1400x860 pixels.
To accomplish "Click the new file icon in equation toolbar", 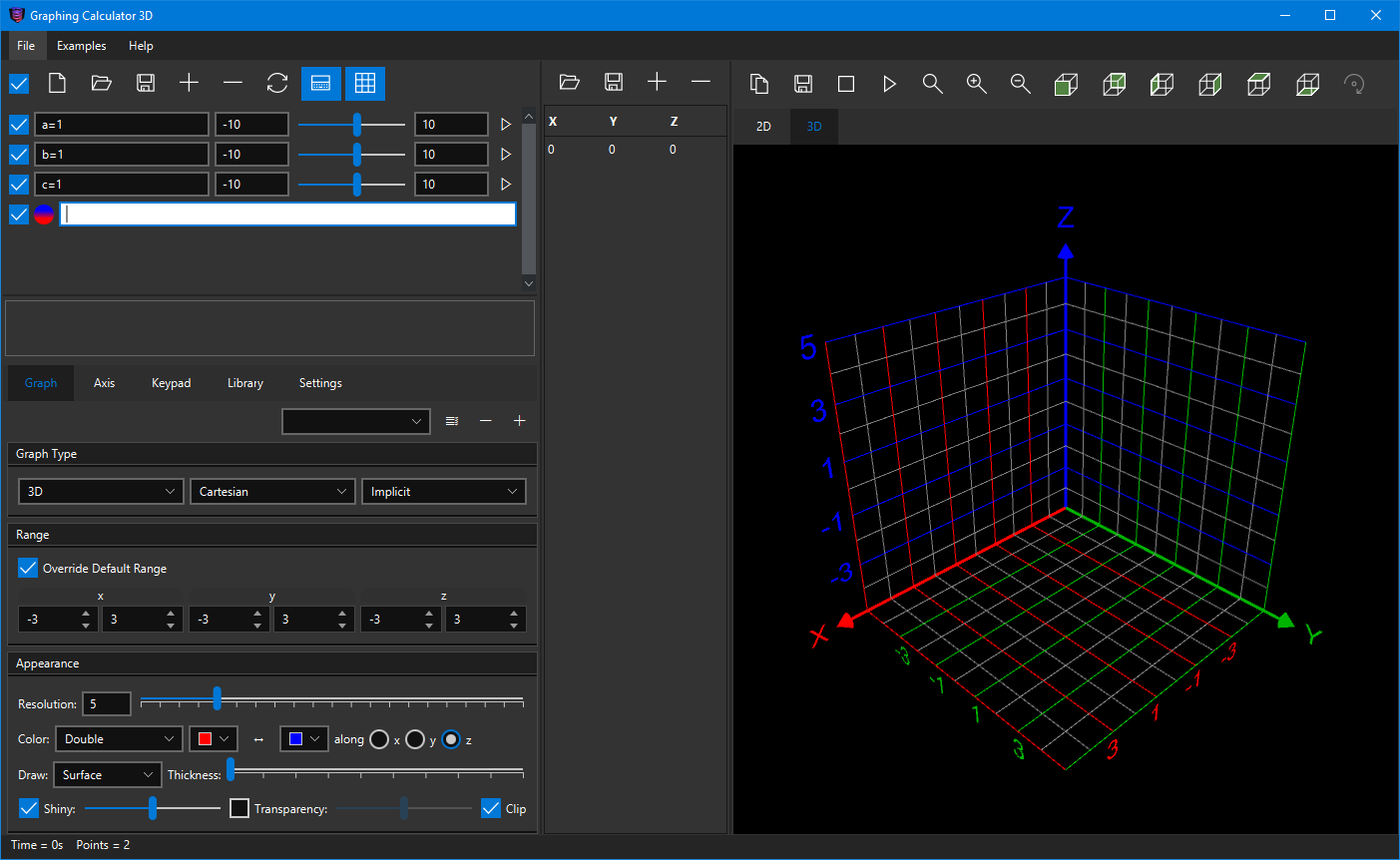I will [58, 84].
